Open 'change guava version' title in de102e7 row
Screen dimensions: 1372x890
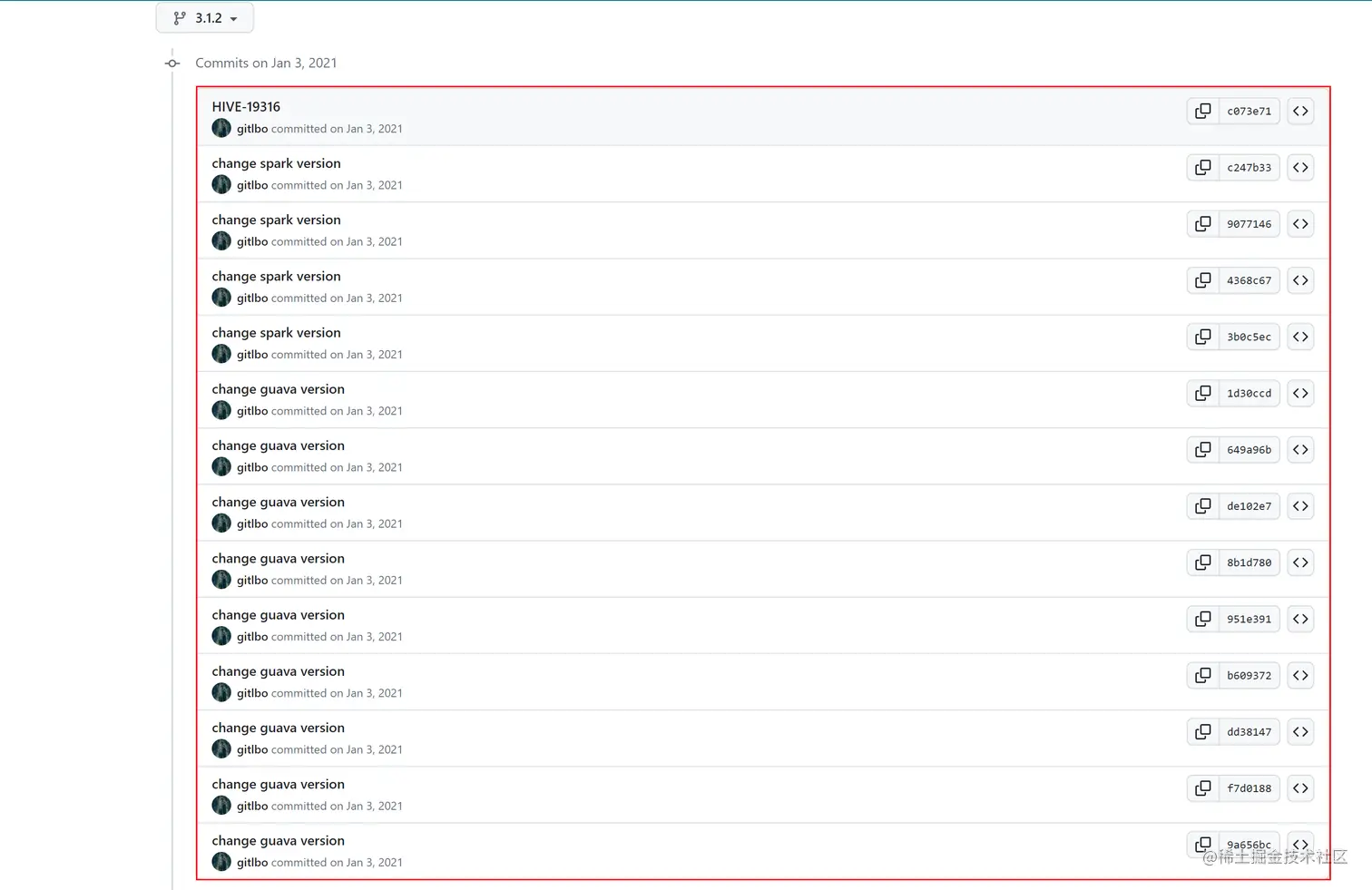point(278,502)
